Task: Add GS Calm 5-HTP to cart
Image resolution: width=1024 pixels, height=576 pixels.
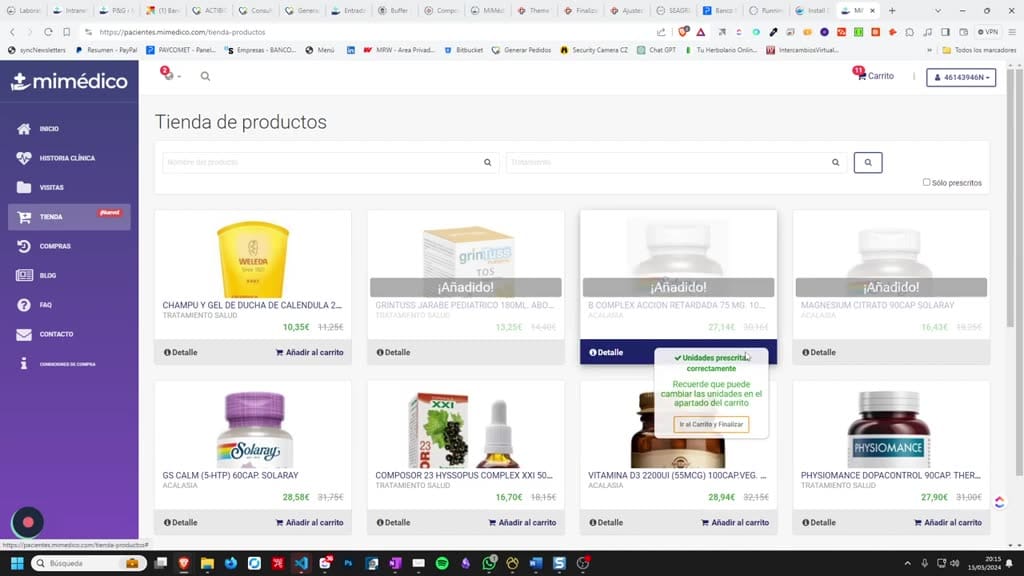Action: pyautogui.click(x=310, y=522)
